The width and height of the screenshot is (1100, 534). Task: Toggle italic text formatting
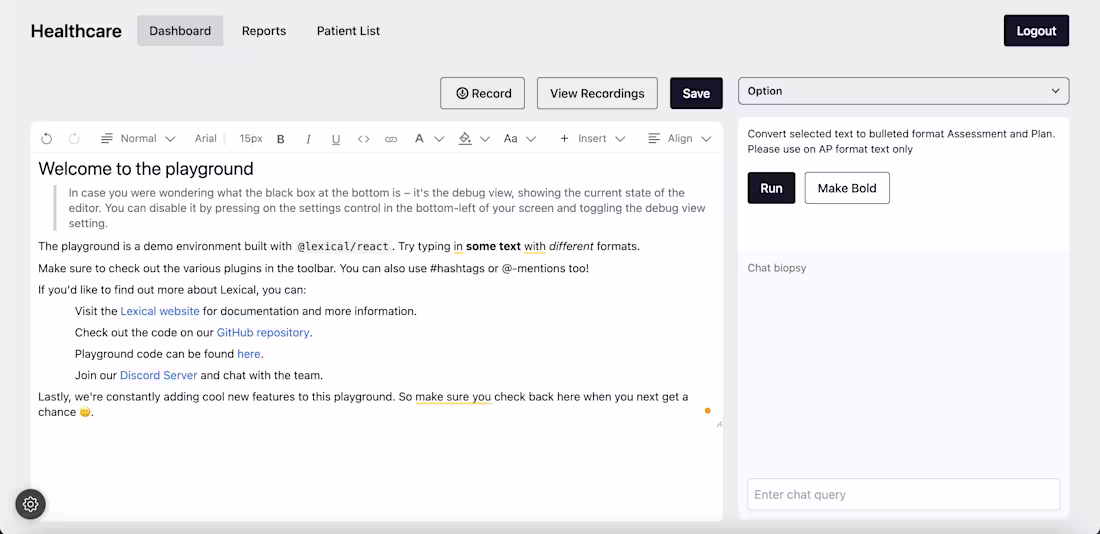[308, 139]
